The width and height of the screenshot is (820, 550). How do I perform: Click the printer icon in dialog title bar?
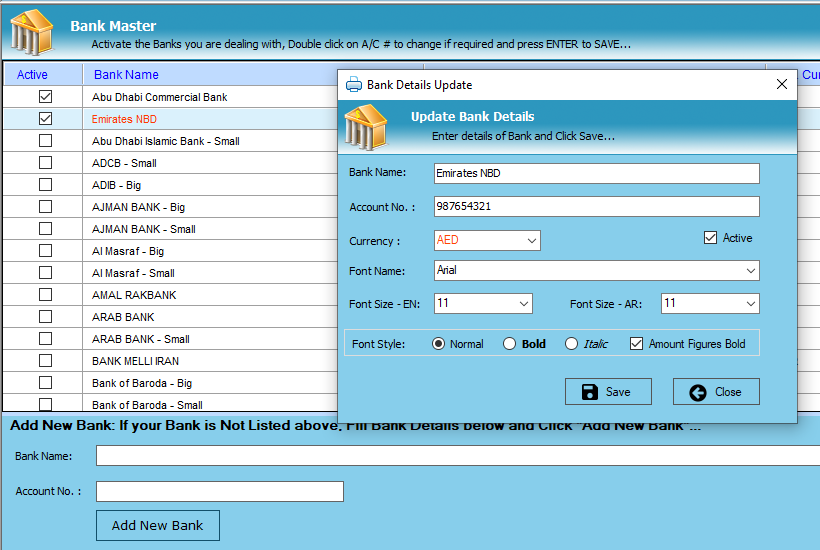pyautogui.click(x=354, y=84)
